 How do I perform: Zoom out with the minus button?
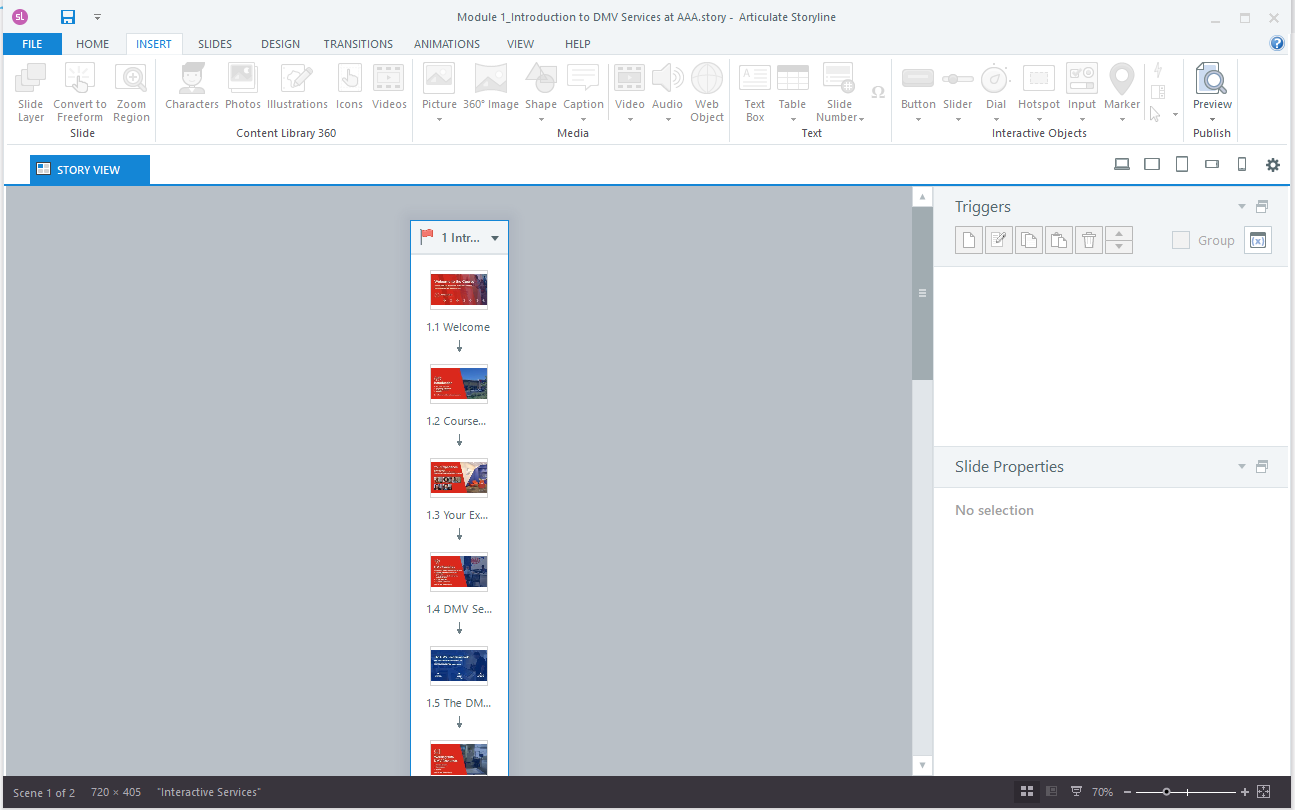pos(1128,792)
